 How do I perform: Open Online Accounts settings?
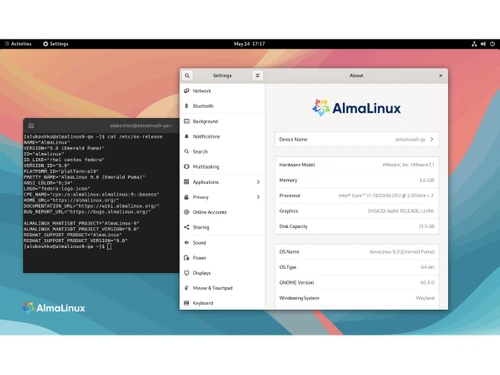click(222, 212)
